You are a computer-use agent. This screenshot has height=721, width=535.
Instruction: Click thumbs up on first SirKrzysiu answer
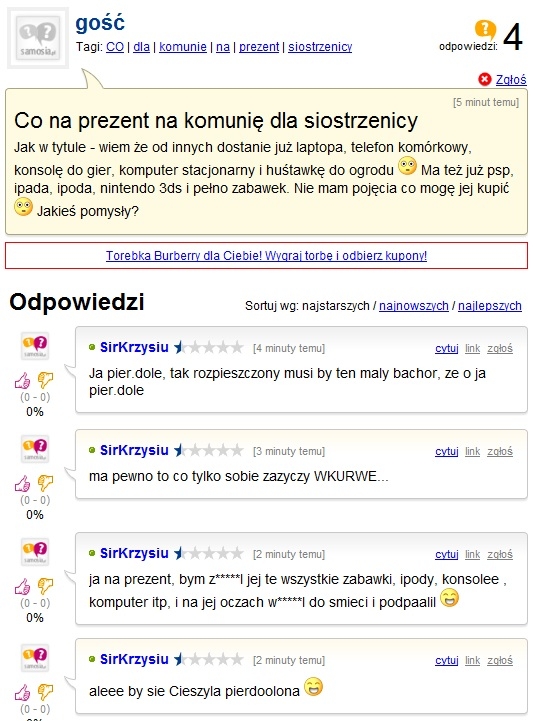click(22, 380)
